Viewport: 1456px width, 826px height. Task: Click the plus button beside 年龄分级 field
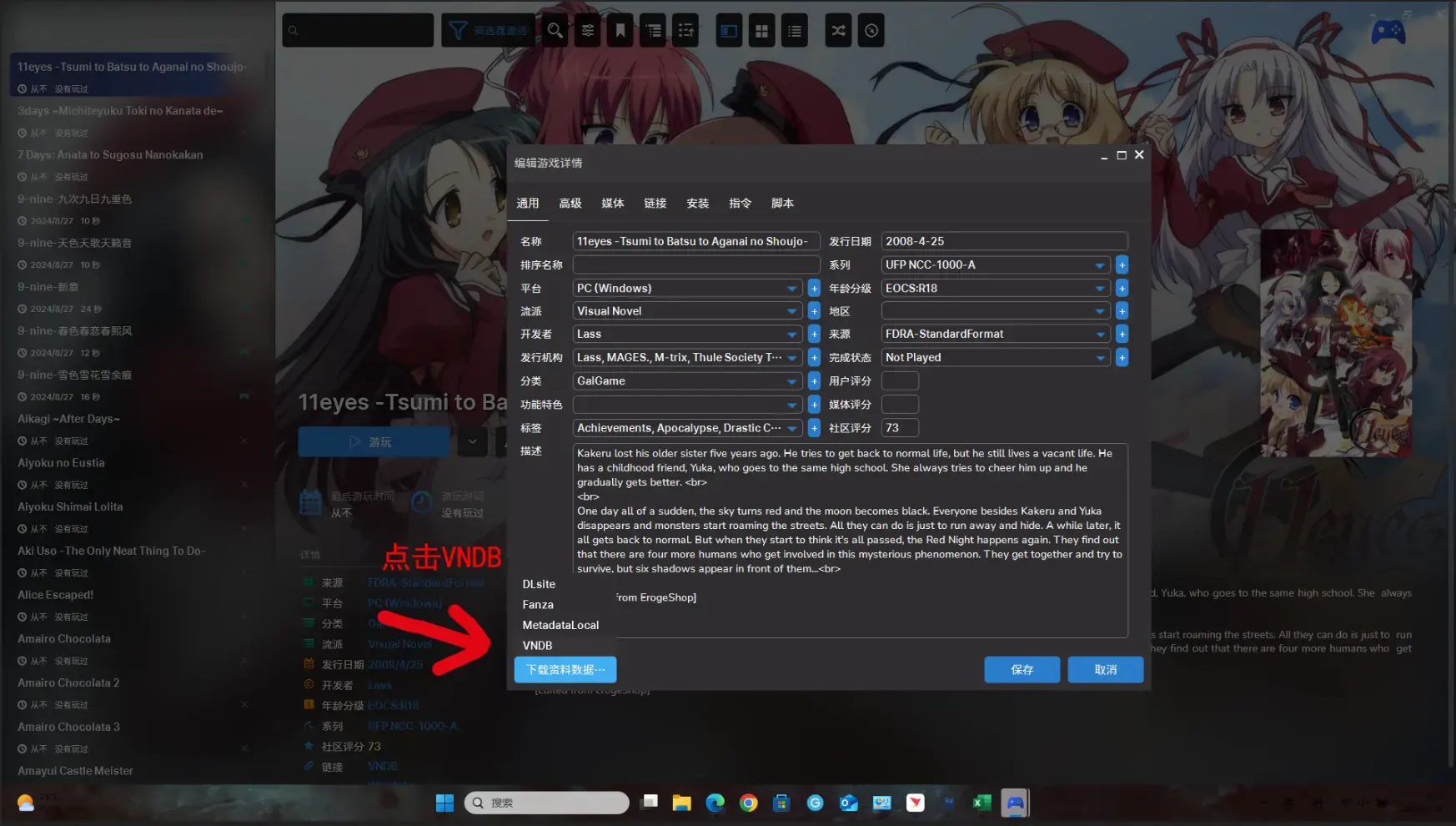tap(1122, 289)
